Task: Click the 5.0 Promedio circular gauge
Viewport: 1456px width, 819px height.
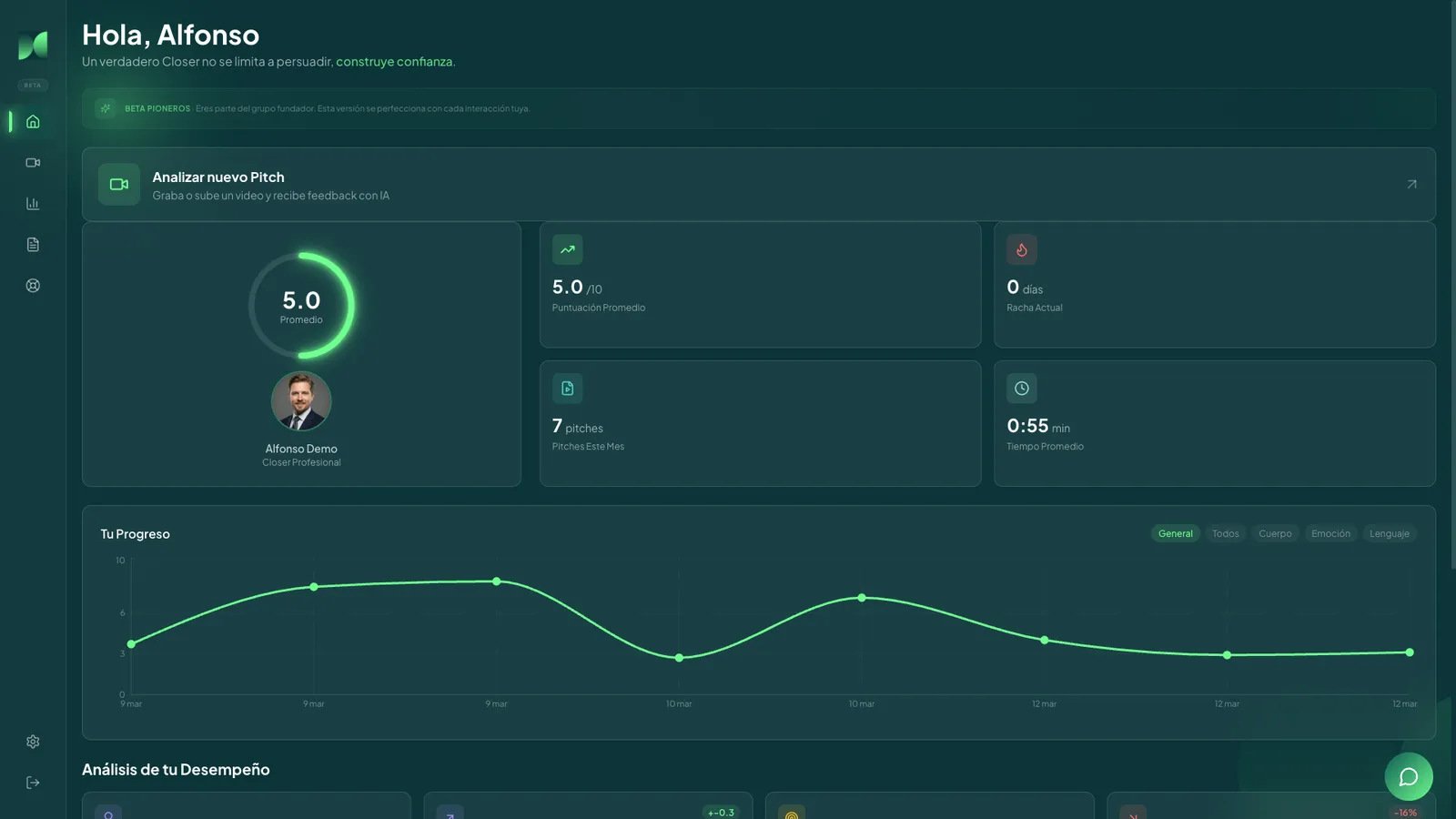Action: point(301,306)
